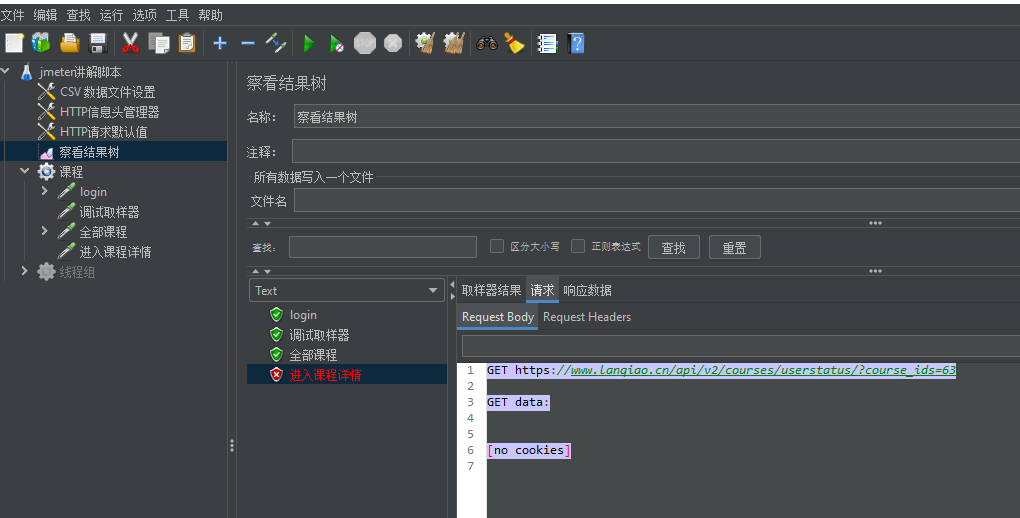The height and width of the screenshot is (518, 1020).
Task: Click the blue plus Expand All icon
Action: (220, 43)
